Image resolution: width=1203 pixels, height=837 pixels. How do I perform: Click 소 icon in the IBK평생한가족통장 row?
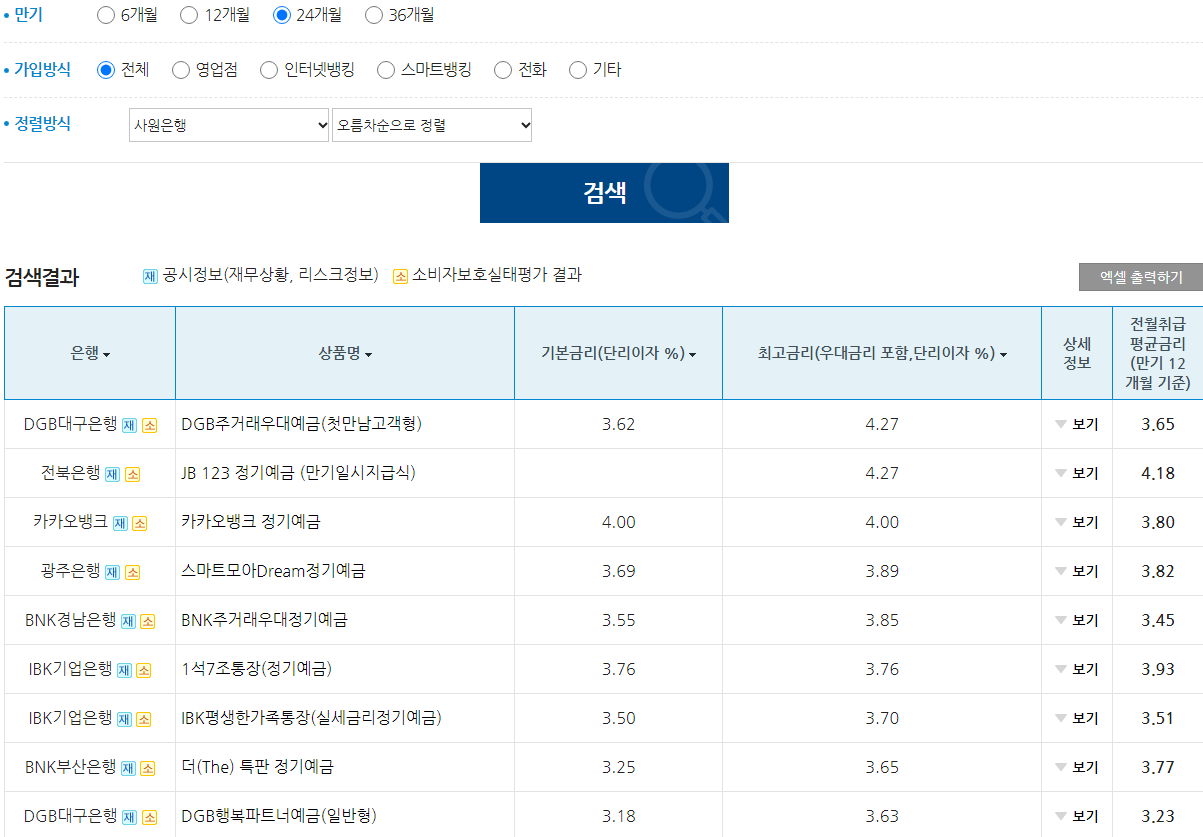(143, 719)
